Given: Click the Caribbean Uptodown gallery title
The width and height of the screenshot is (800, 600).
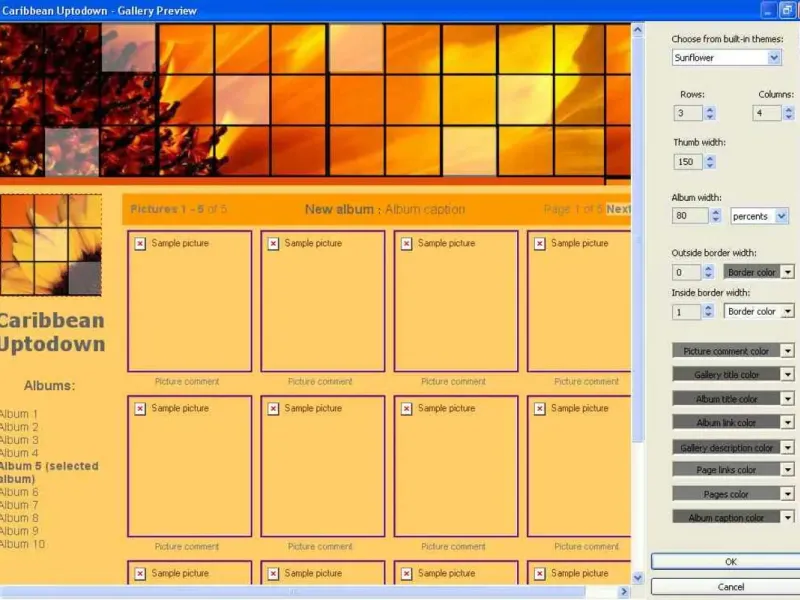Looking at the screenshot, I should [x=52, y=332].
